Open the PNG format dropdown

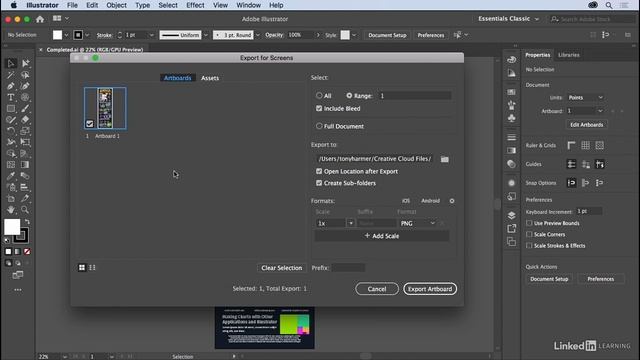[x=417, y=223]
